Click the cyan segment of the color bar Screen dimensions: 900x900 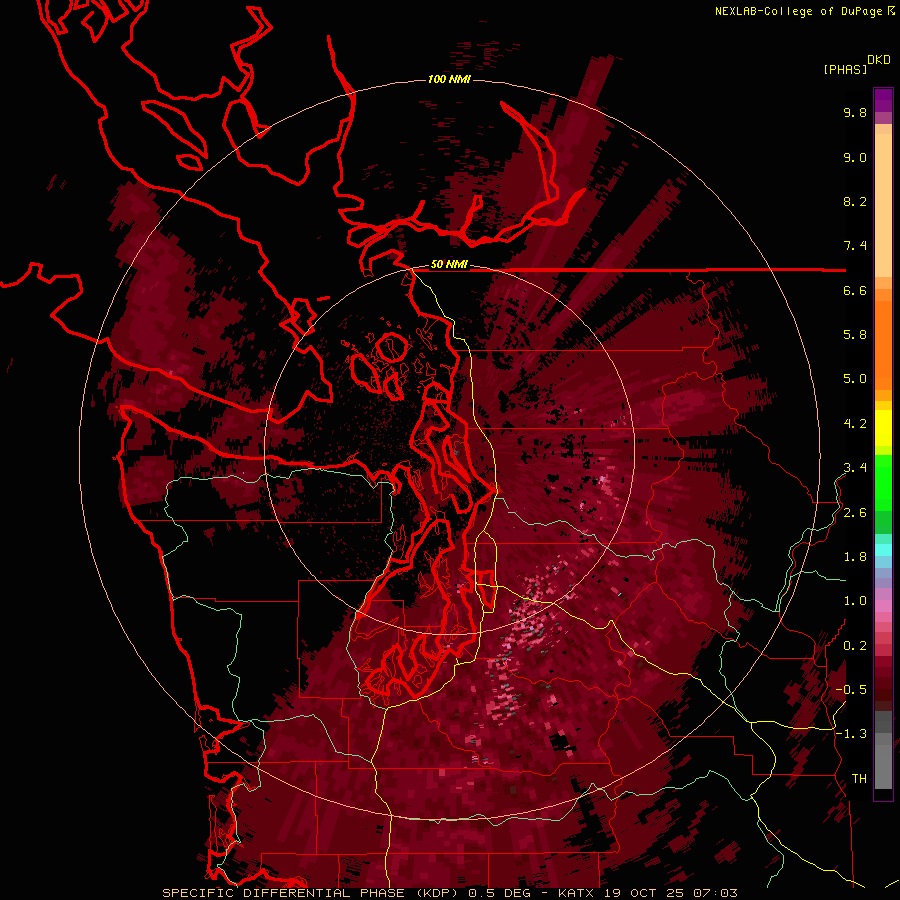point(883,550)
